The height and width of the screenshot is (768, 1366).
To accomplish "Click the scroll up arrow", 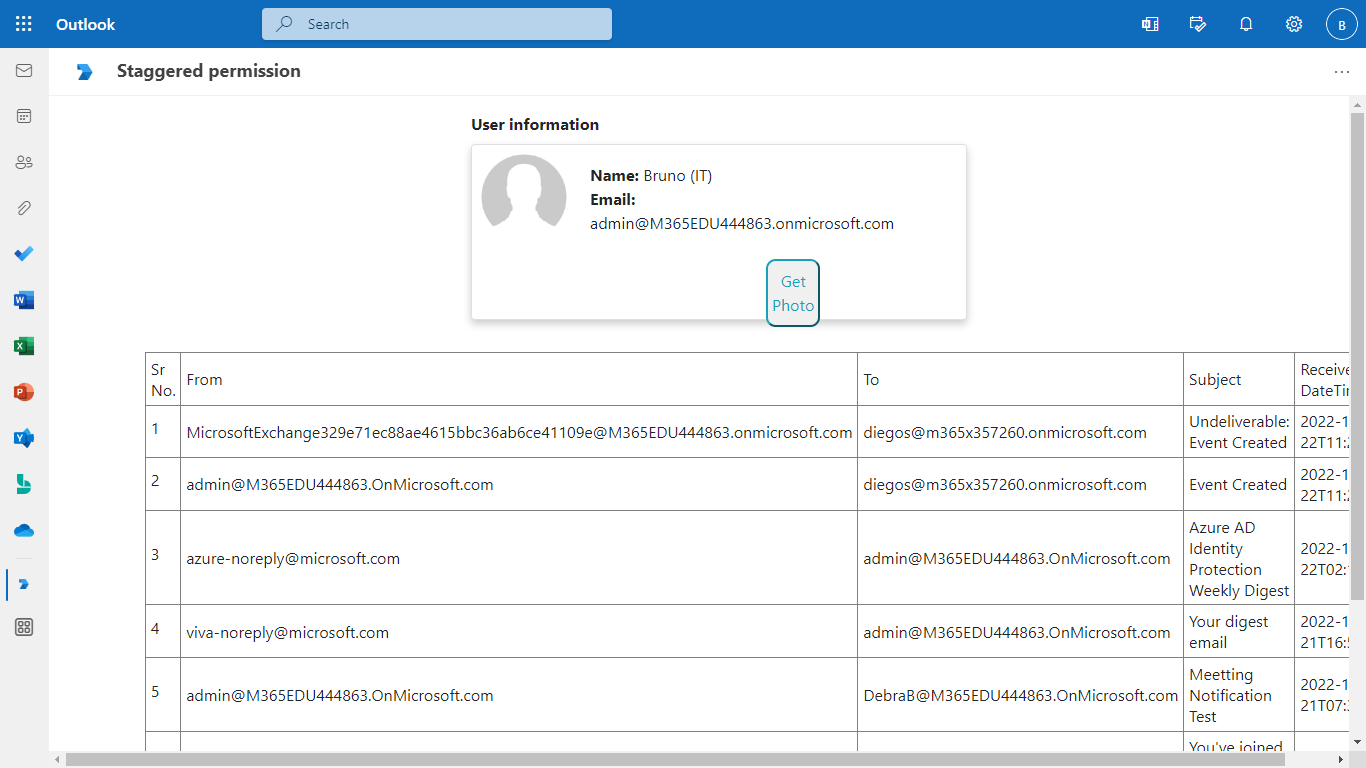I will click(1357, 103).
